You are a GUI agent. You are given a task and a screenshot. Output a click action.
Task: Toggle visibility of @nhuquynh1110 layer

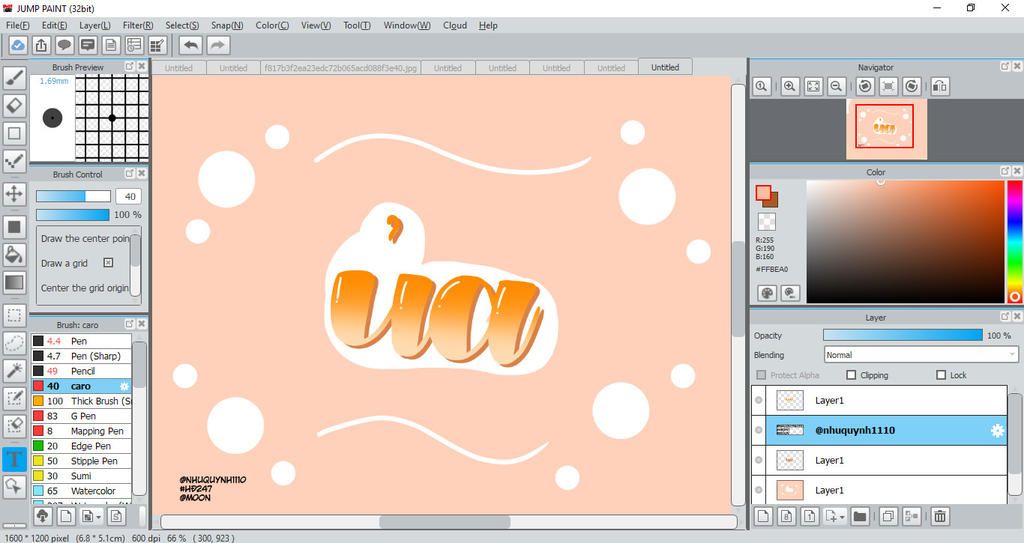[759, 430]
